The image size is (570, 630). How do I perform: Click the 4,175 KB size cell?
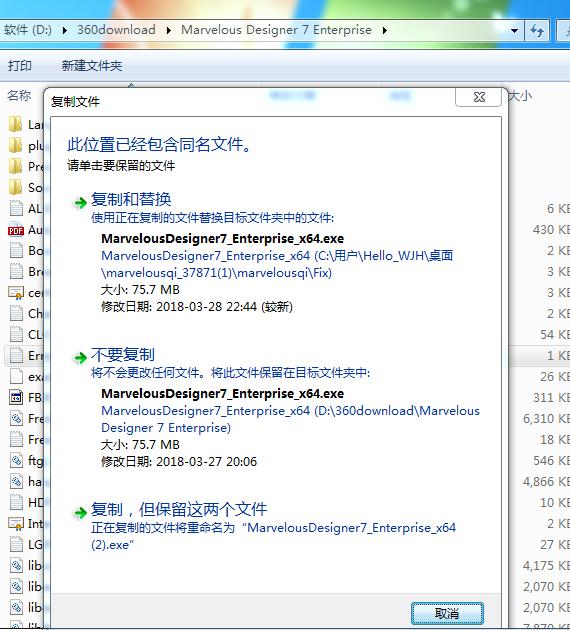click(x=546, y=566)
